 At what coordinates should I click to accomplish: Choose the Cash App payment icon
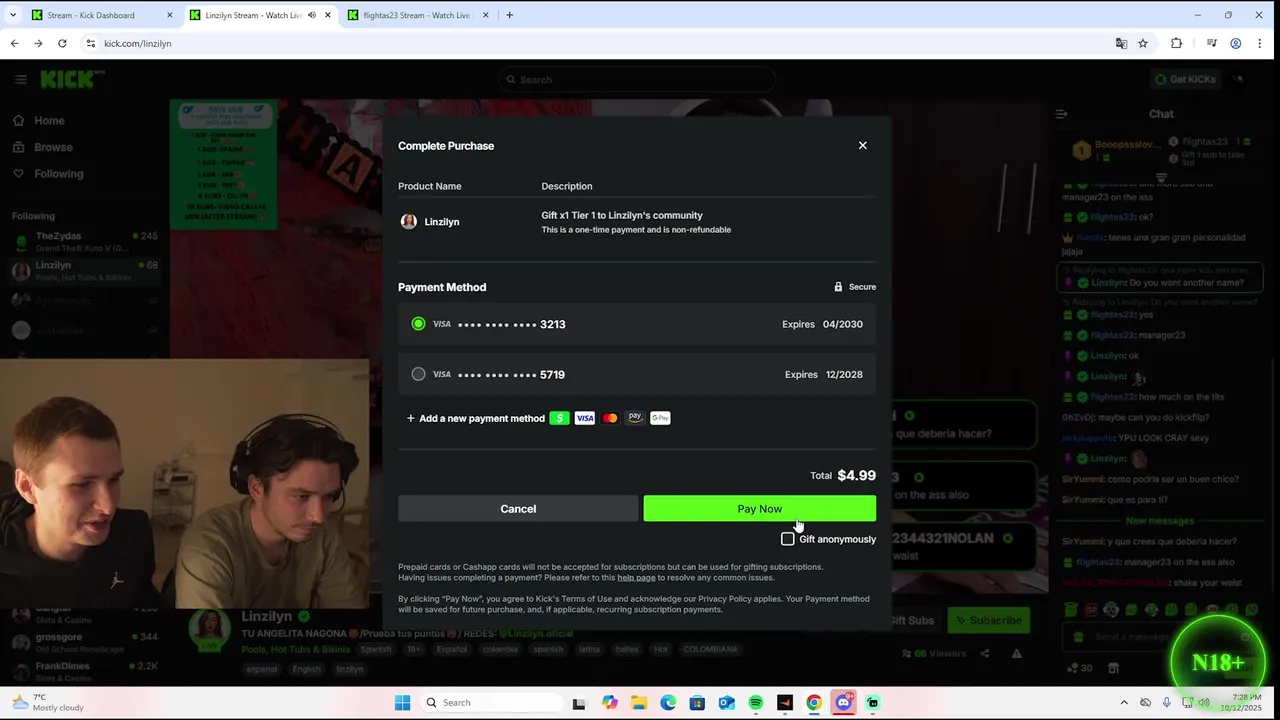[x=559, y=418]
